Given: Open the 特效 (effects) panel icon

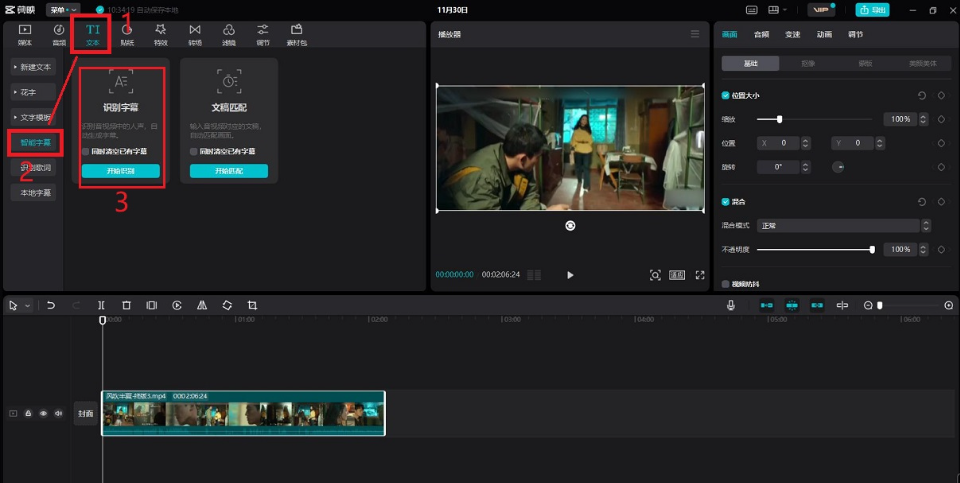Looking at the screenshot, I should [x=161, y=35].
